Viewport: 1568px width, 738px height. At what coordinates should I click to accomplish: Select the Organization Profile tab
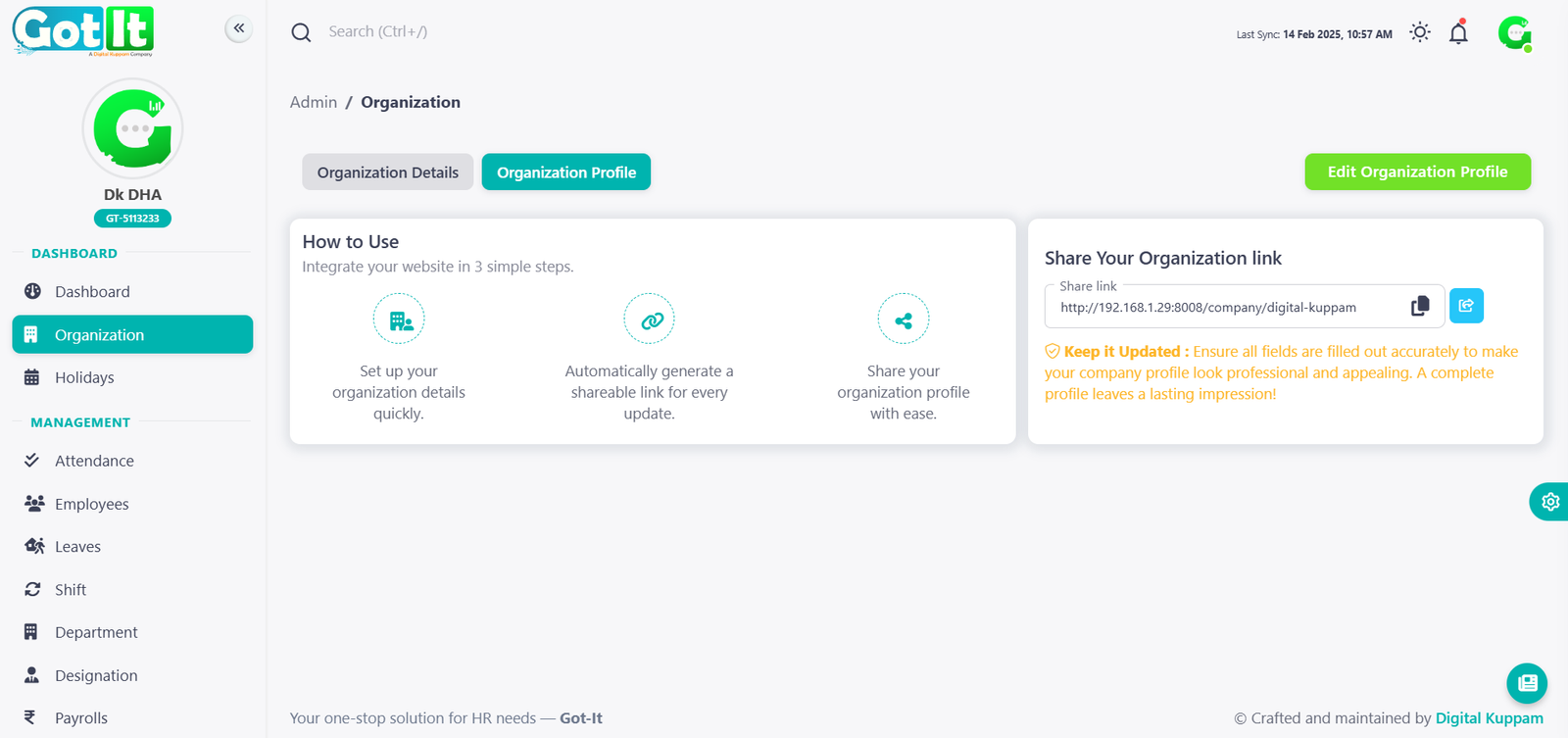[565, 172]
